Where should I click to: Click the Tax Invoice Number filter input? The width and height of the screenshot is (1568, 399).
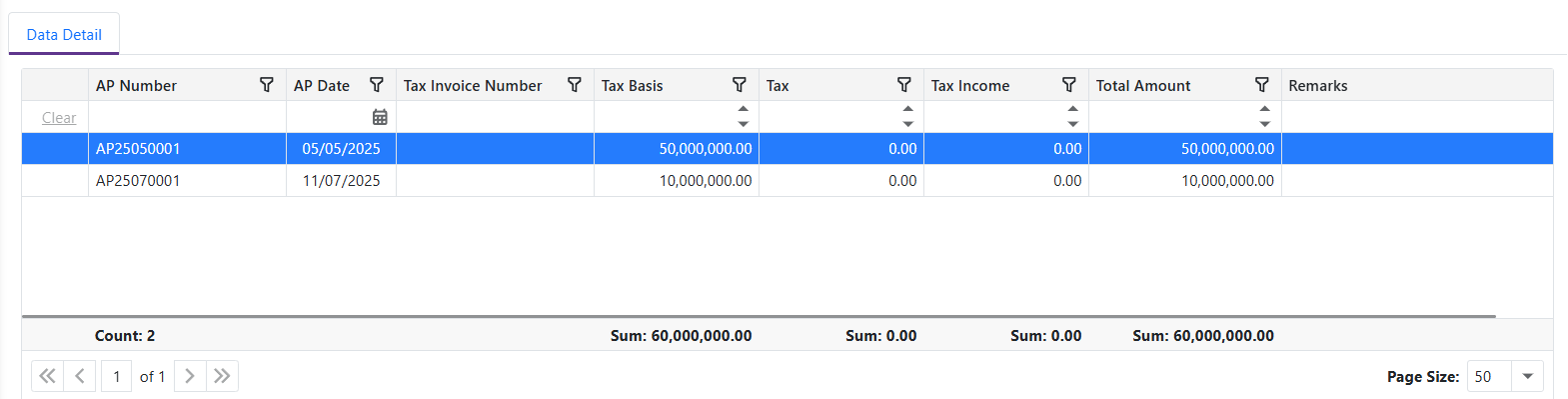click(495, 117)
